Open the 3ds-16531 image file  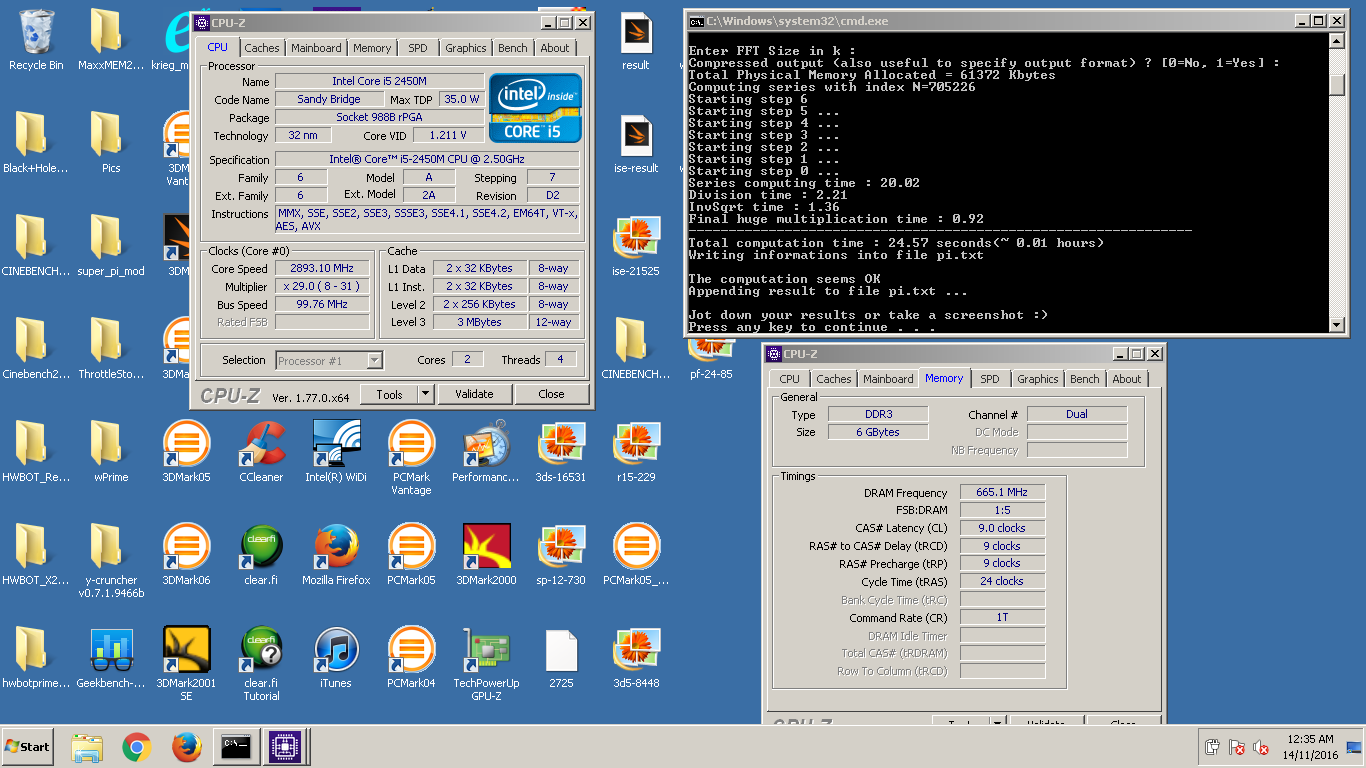(561, 452)
